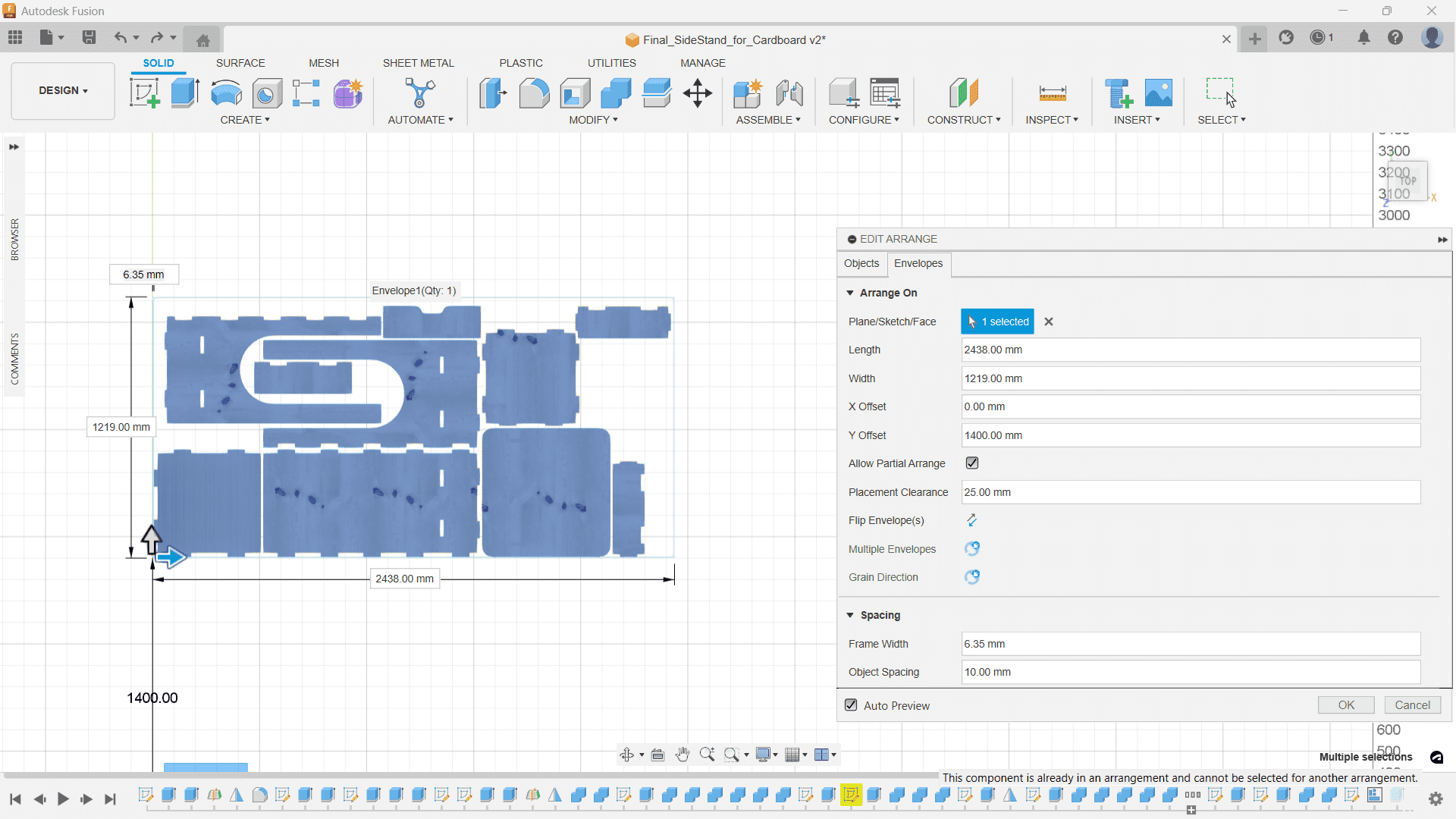Jump to the timeline beginning

coord(14,799)
